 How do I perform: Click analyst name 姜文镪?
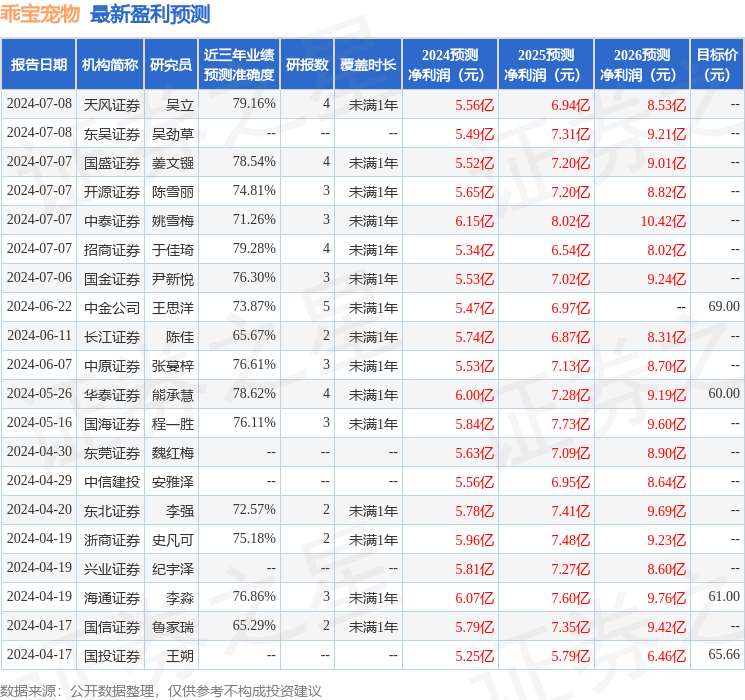coord(172,163)
